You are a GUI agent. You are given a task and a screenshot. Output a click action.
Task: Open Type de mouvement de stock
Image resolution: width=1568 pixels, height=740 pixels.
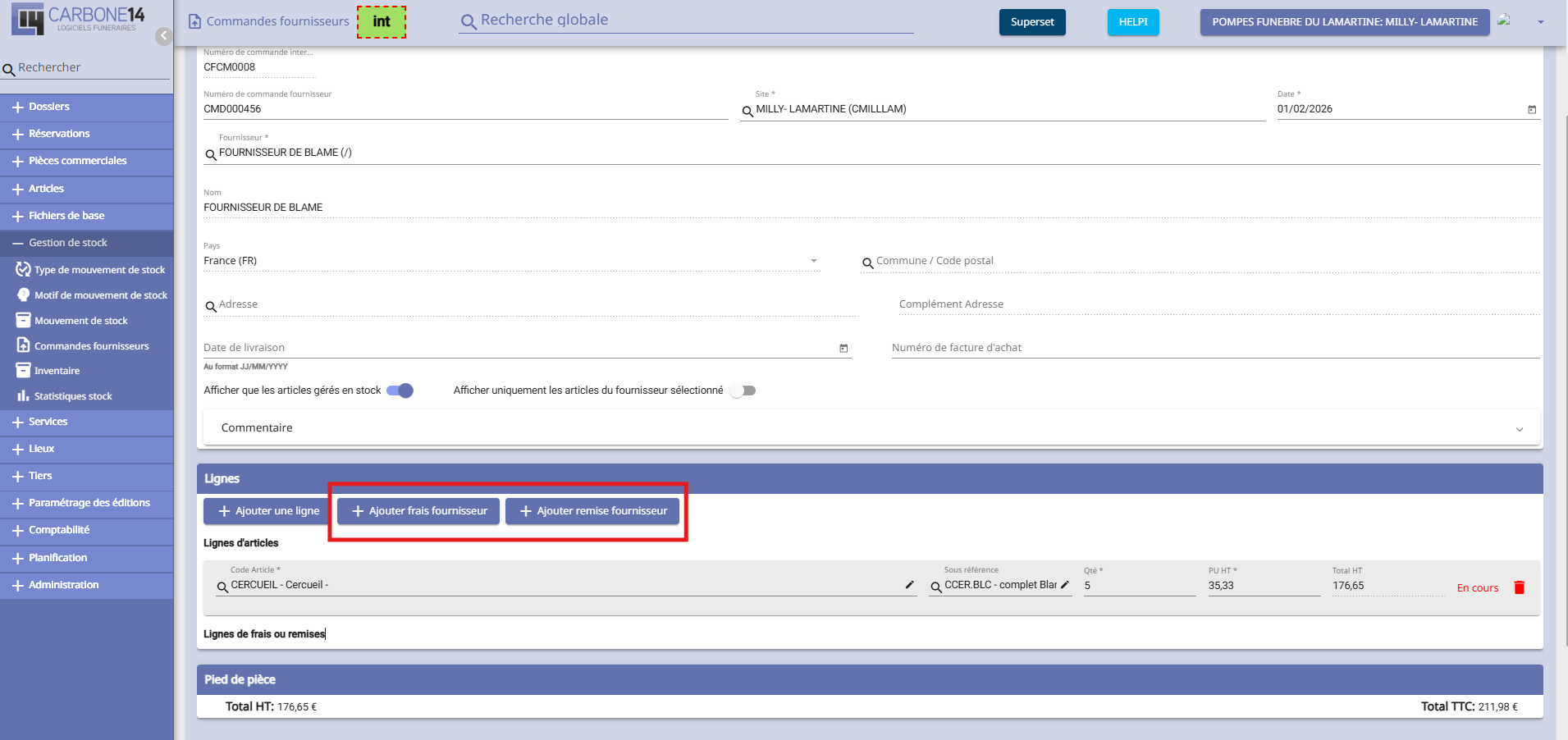99,270
